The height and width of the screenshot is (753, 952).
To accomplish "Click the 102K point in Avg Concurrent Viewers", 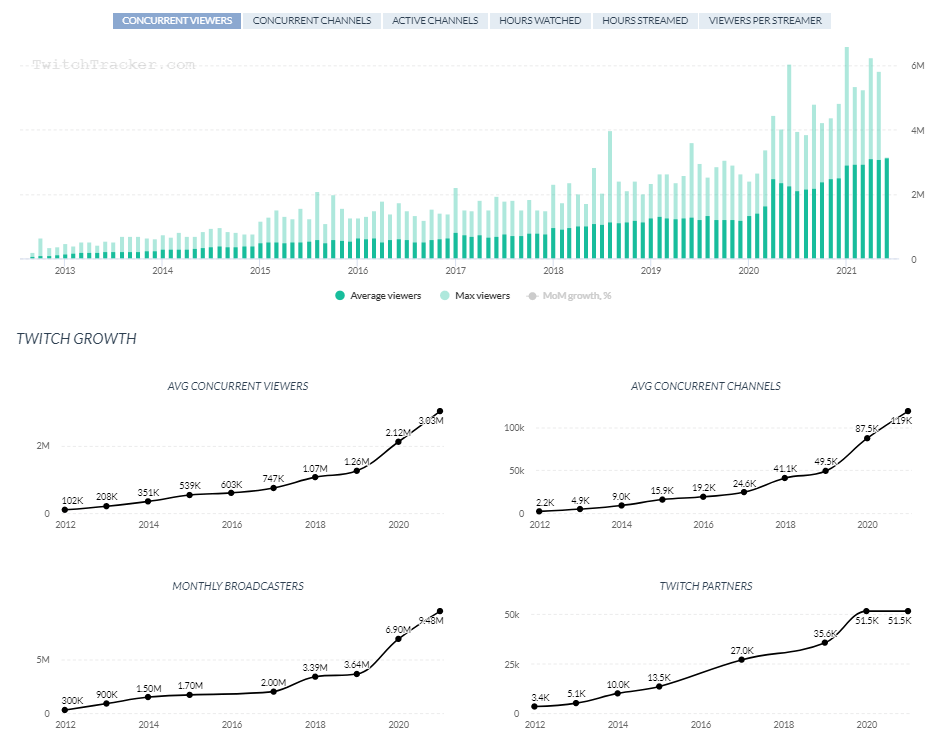I will pyautogui.click(x=65, y=510).
